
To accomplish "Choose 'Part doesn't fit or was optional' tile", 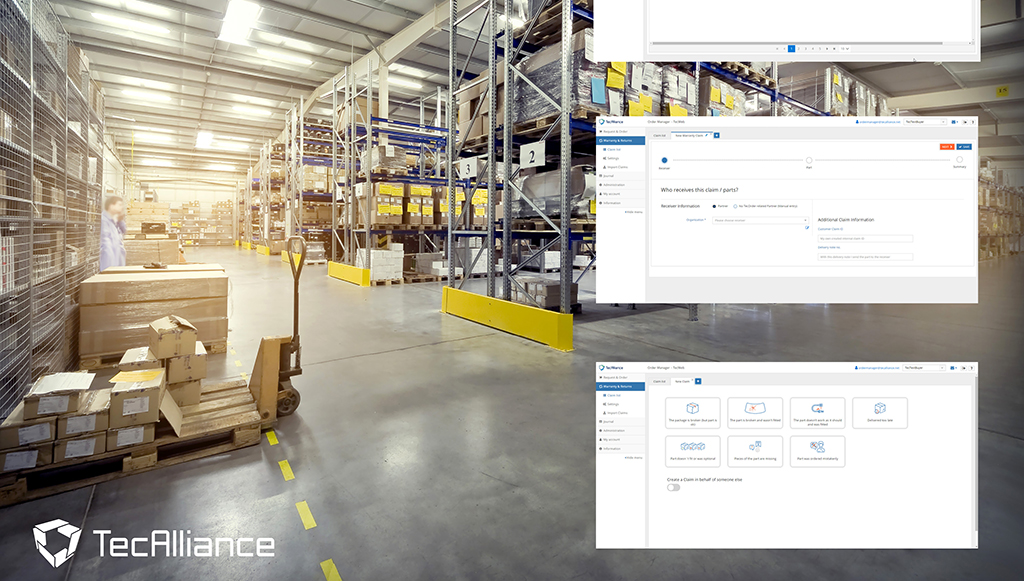I will (692, 451).
